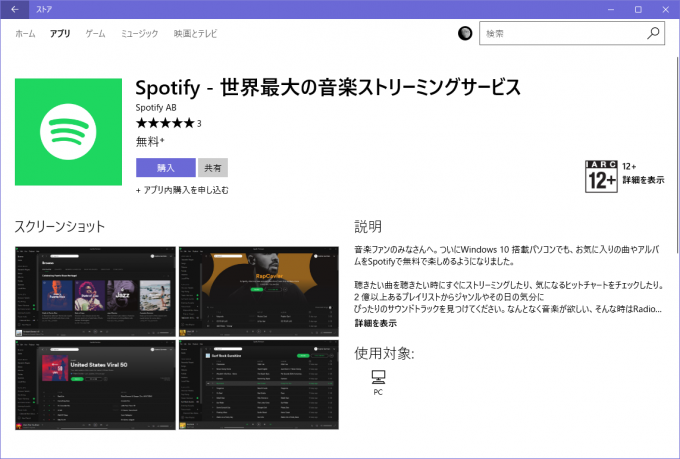Select the アプリ tab
680x459 pixels.
tap(60, 33)
